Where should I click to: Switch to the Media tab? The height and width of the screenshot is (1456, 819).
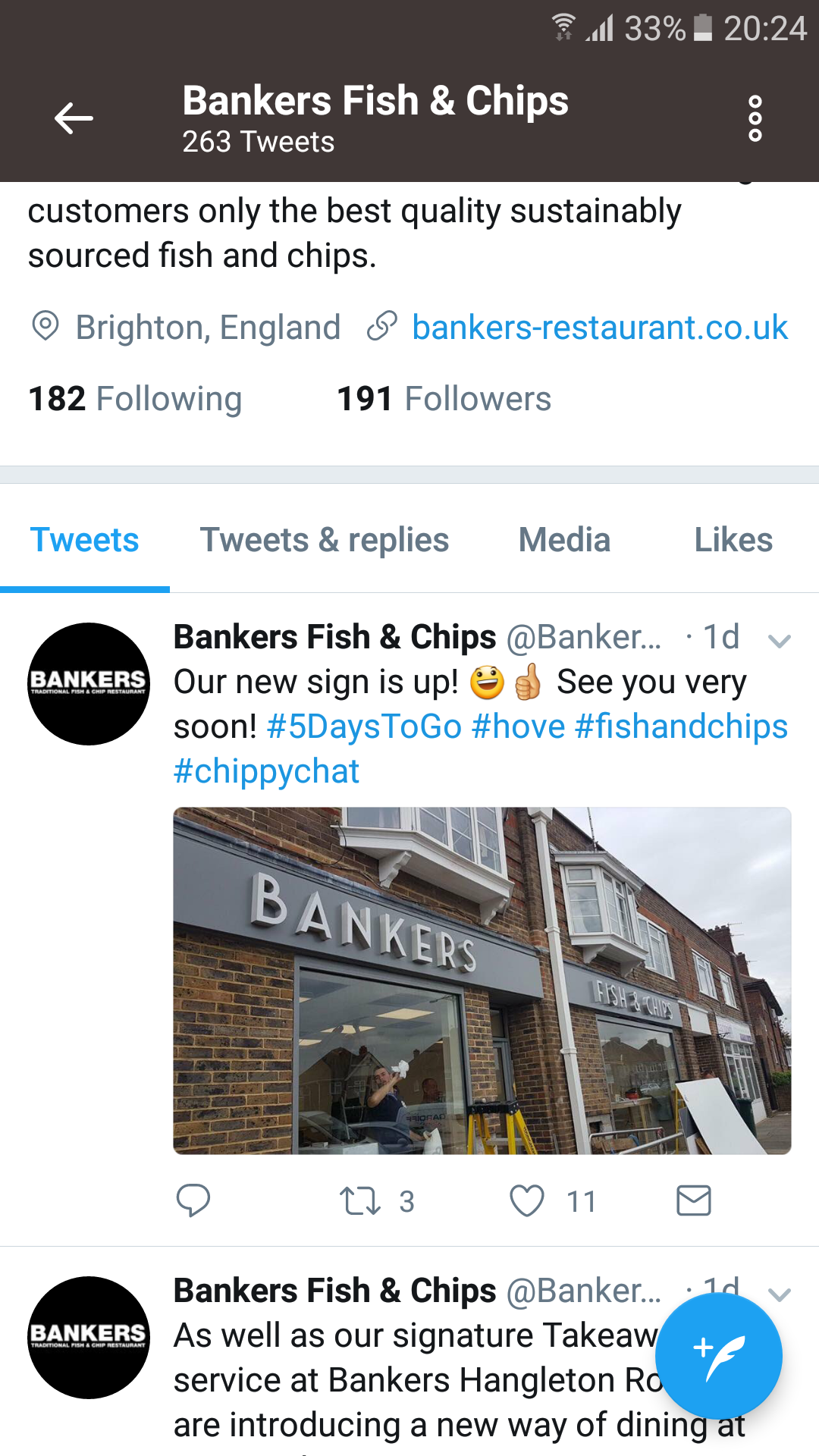click(x=564, y=540)
